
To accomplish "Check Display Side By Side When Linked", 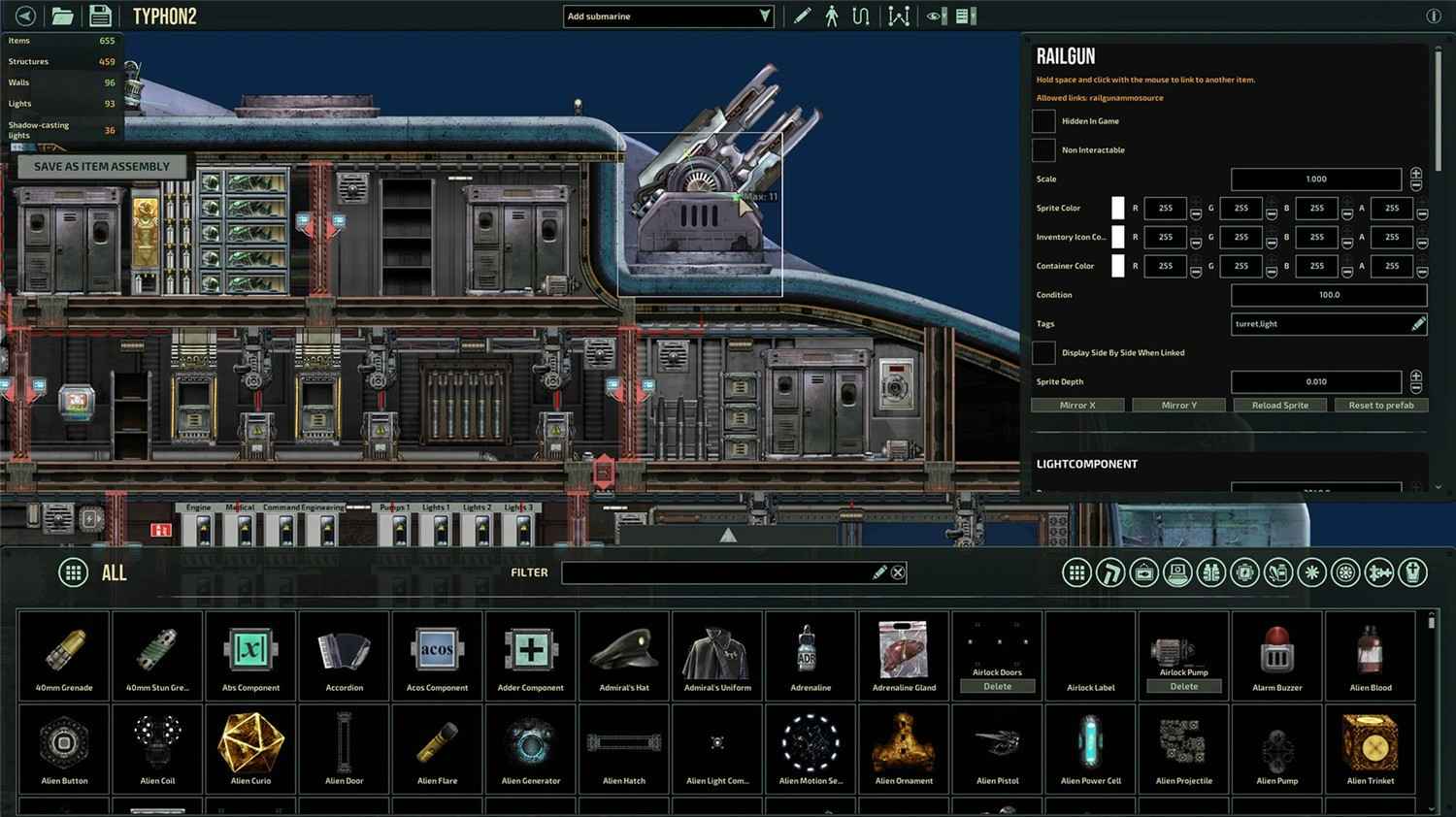I will pos(1043,352).
